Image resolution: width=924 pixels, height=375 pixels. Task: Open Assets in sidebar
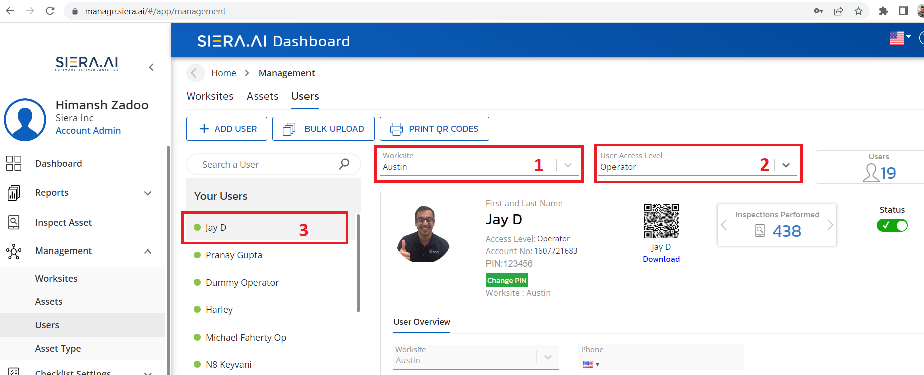pyautogui.click(x=48, y=302)
